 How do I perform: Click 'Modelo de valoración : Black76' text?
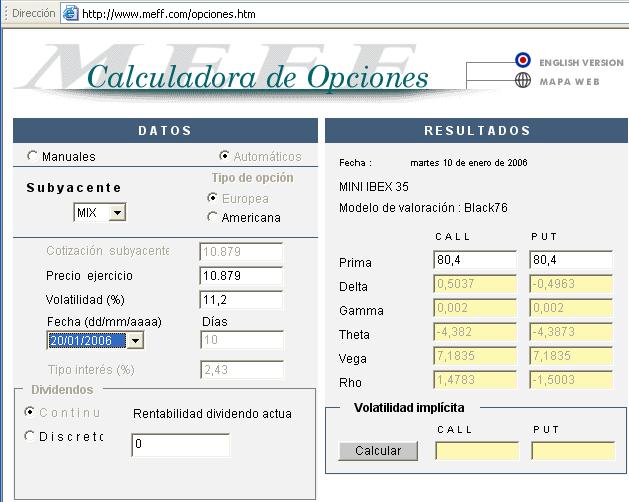[423, 207]
